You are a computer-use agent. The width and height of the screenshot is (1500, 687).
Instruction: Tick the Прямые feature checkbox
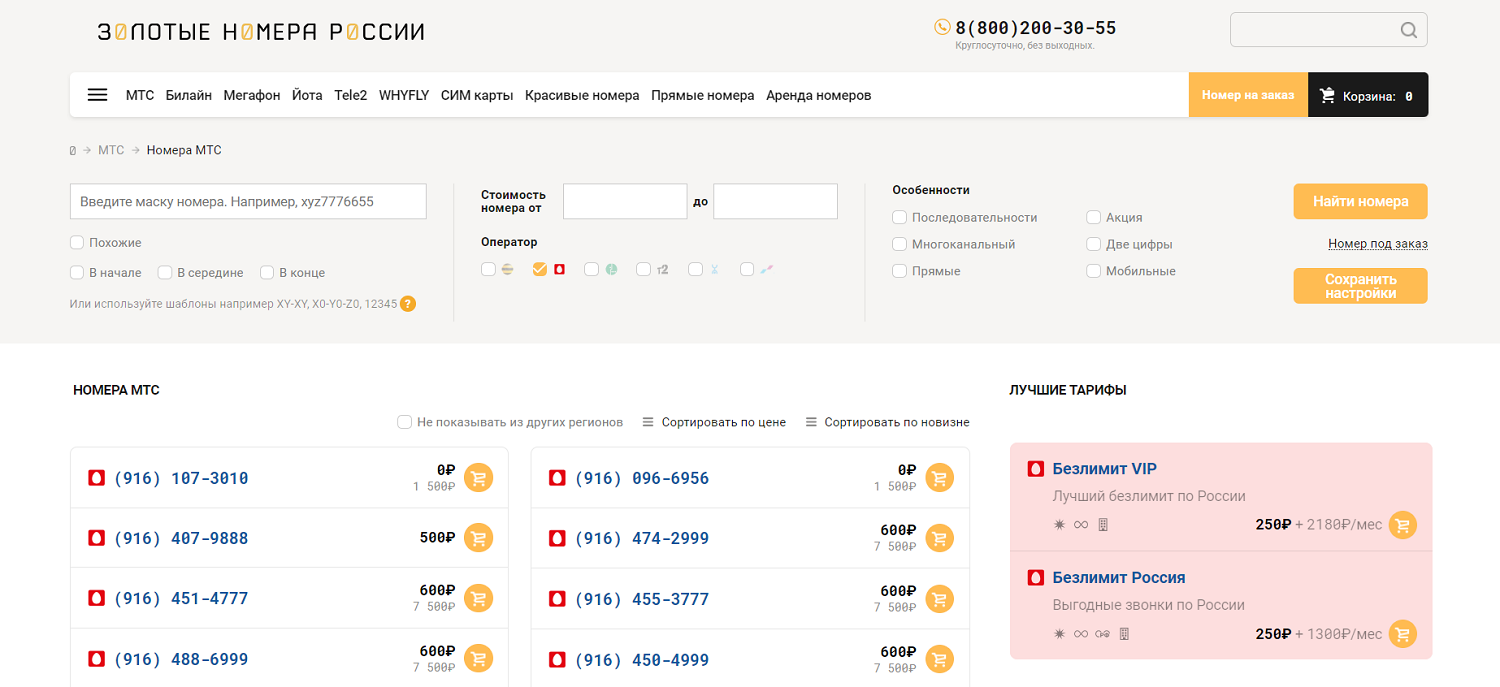(x=900, y=271)
